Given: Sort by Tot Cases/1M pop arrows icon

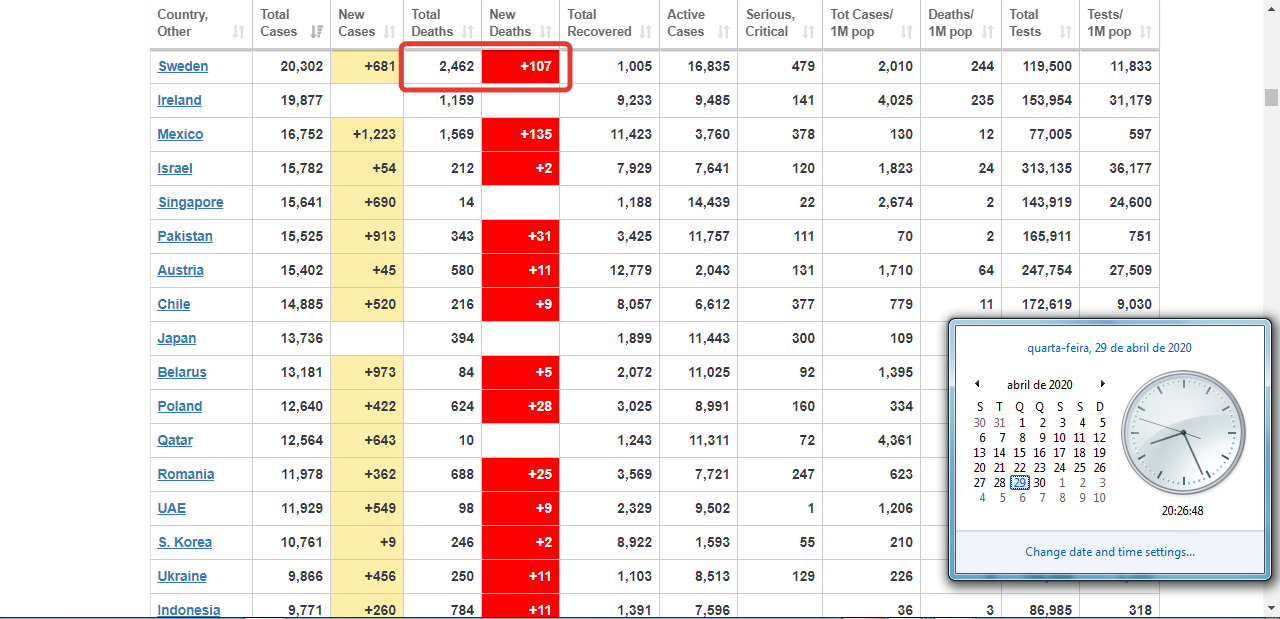Looking at the screenshot, I should tap(907, 32).
